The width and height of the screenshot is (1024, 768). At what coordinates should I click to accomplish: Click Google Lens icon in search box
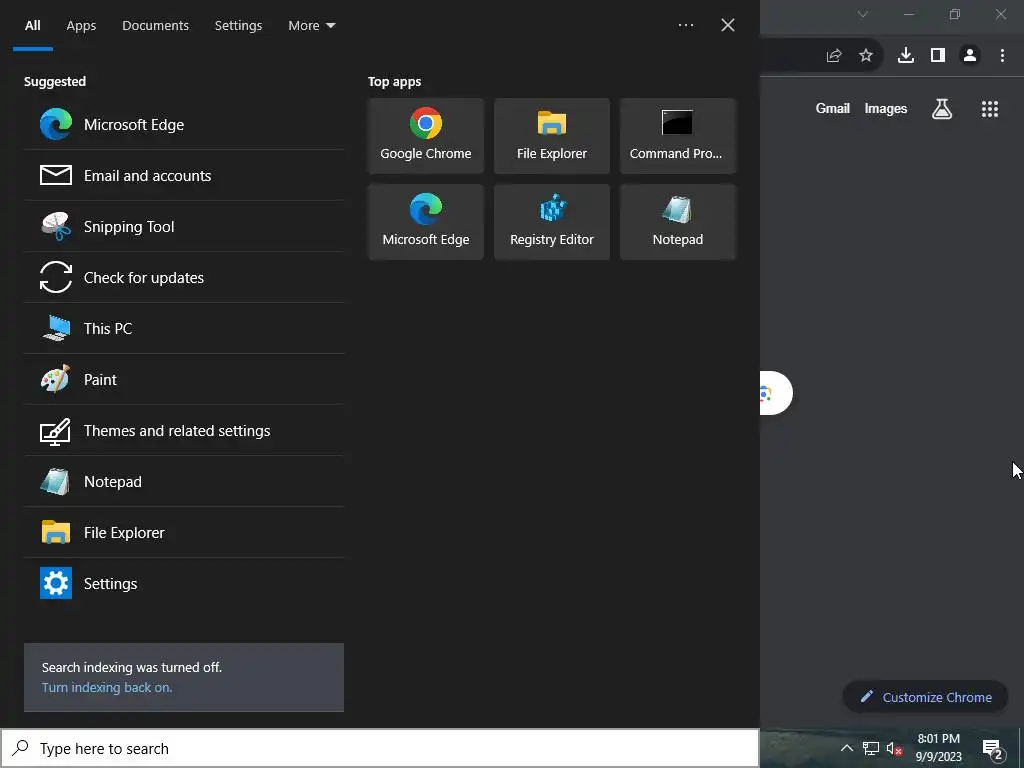click(x=765, y=393)
